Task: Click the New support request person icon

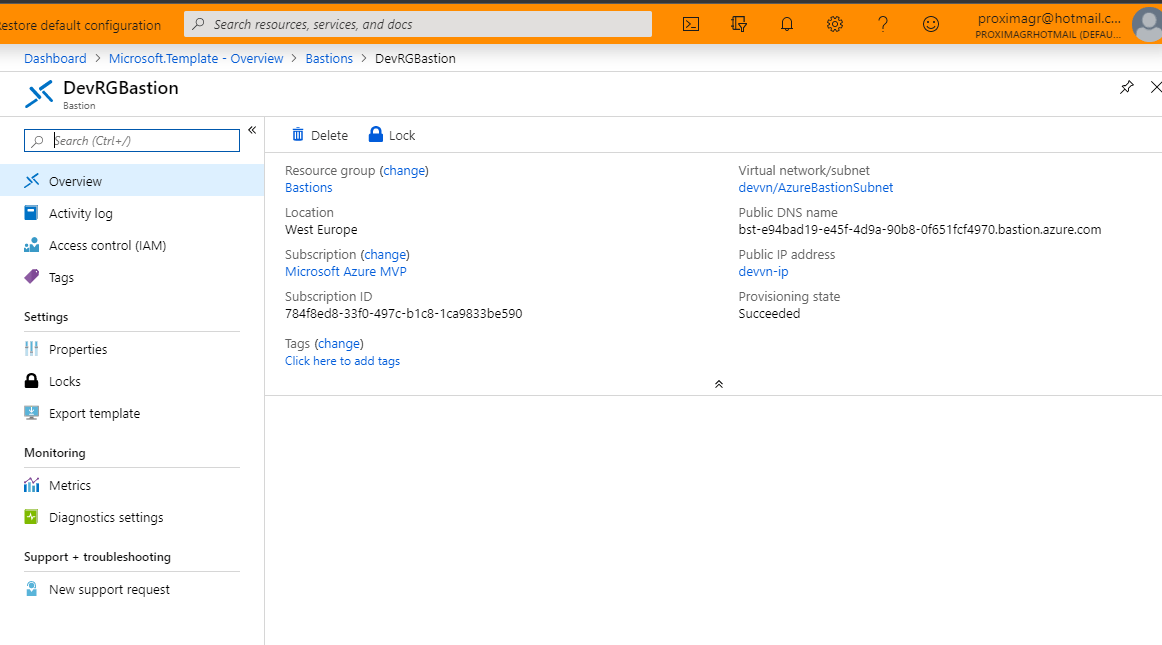Action: coord(31,589)
